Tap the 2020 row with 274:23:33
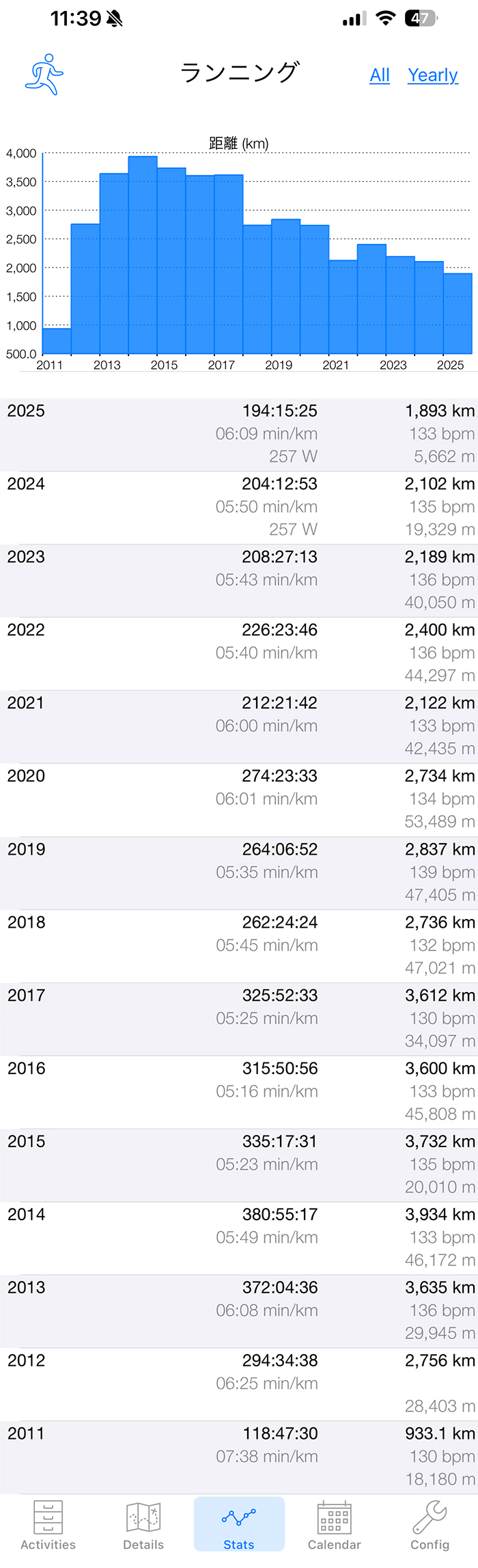The height and width of the screenshot is (1568, 478). [x=239, y=799]
